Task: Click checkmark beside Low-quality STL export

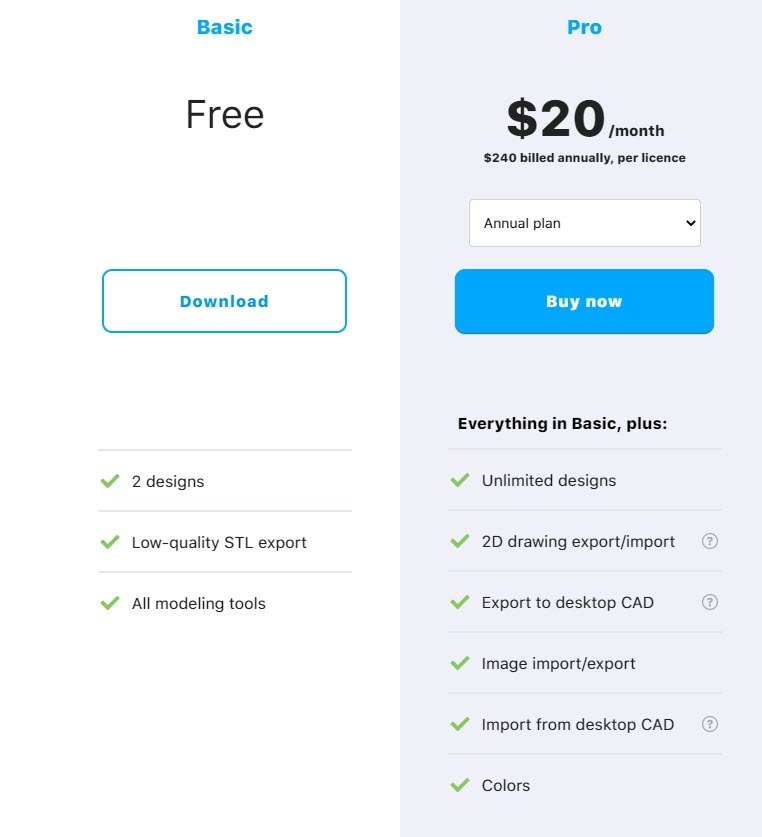Action: 110,542
